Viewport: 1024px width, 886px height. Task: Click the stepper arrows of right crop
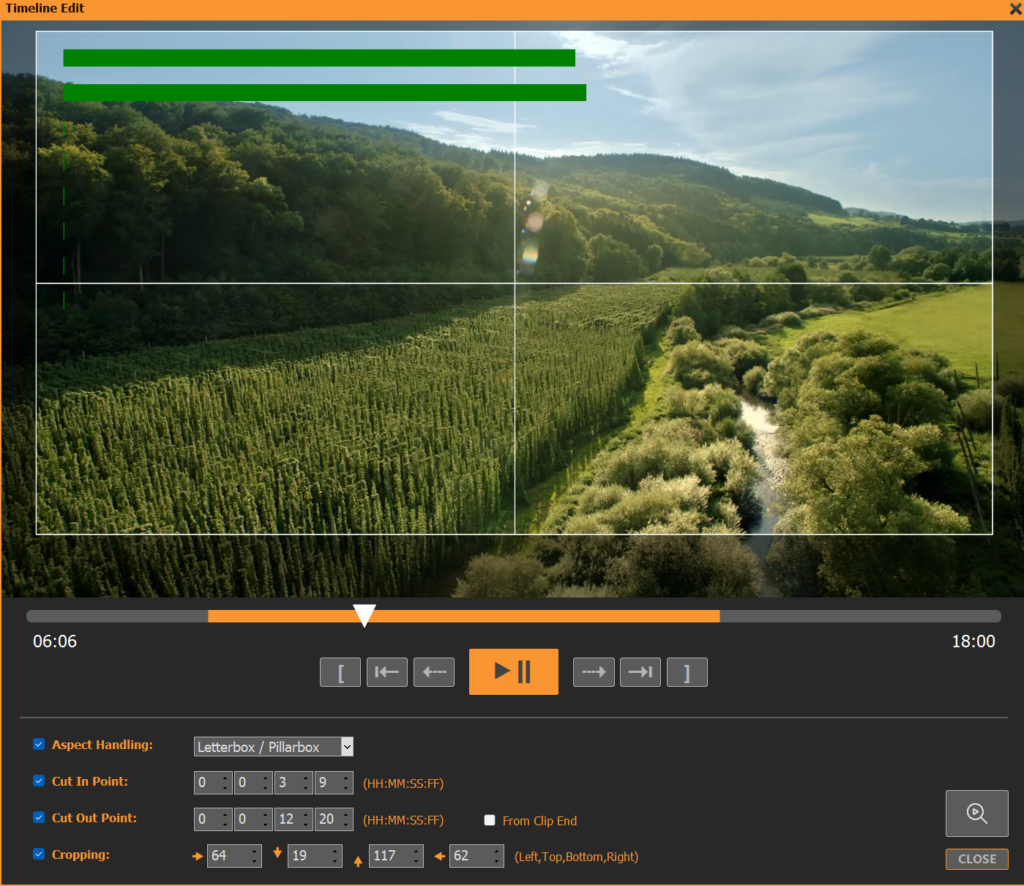(498, 855)
